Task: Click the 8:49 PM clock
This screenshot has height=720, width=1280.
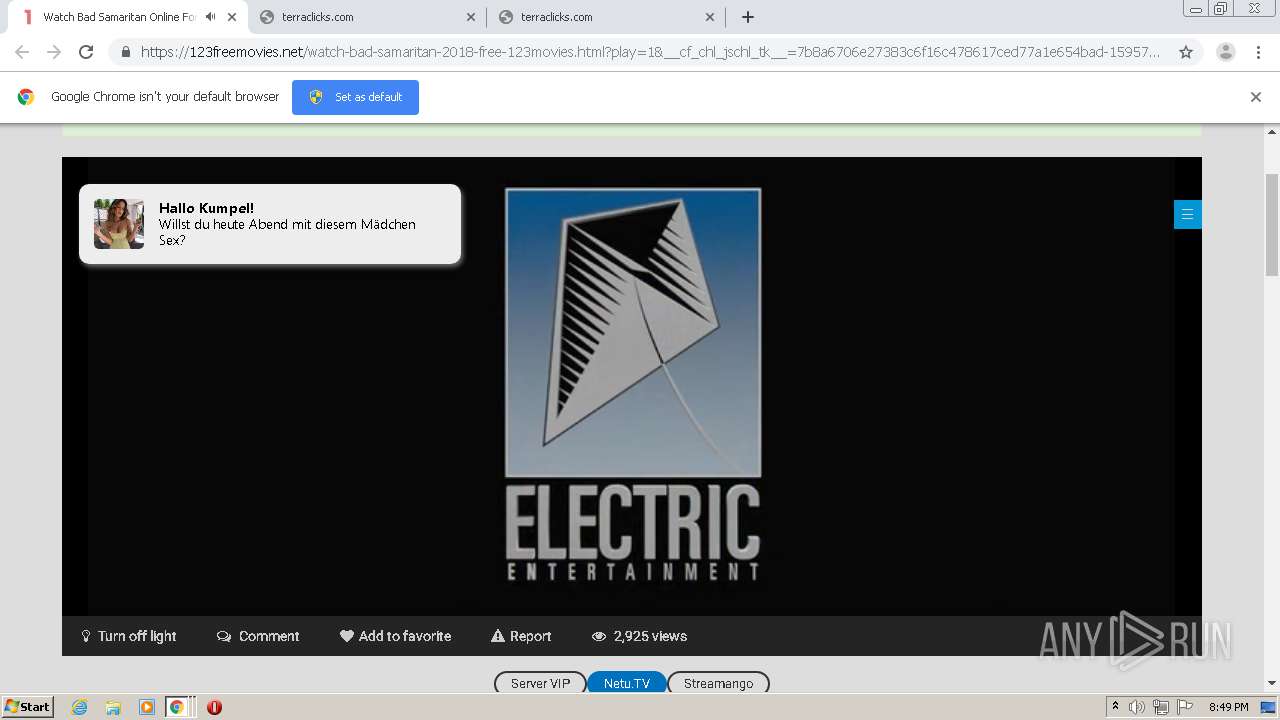Action: 1228,707
